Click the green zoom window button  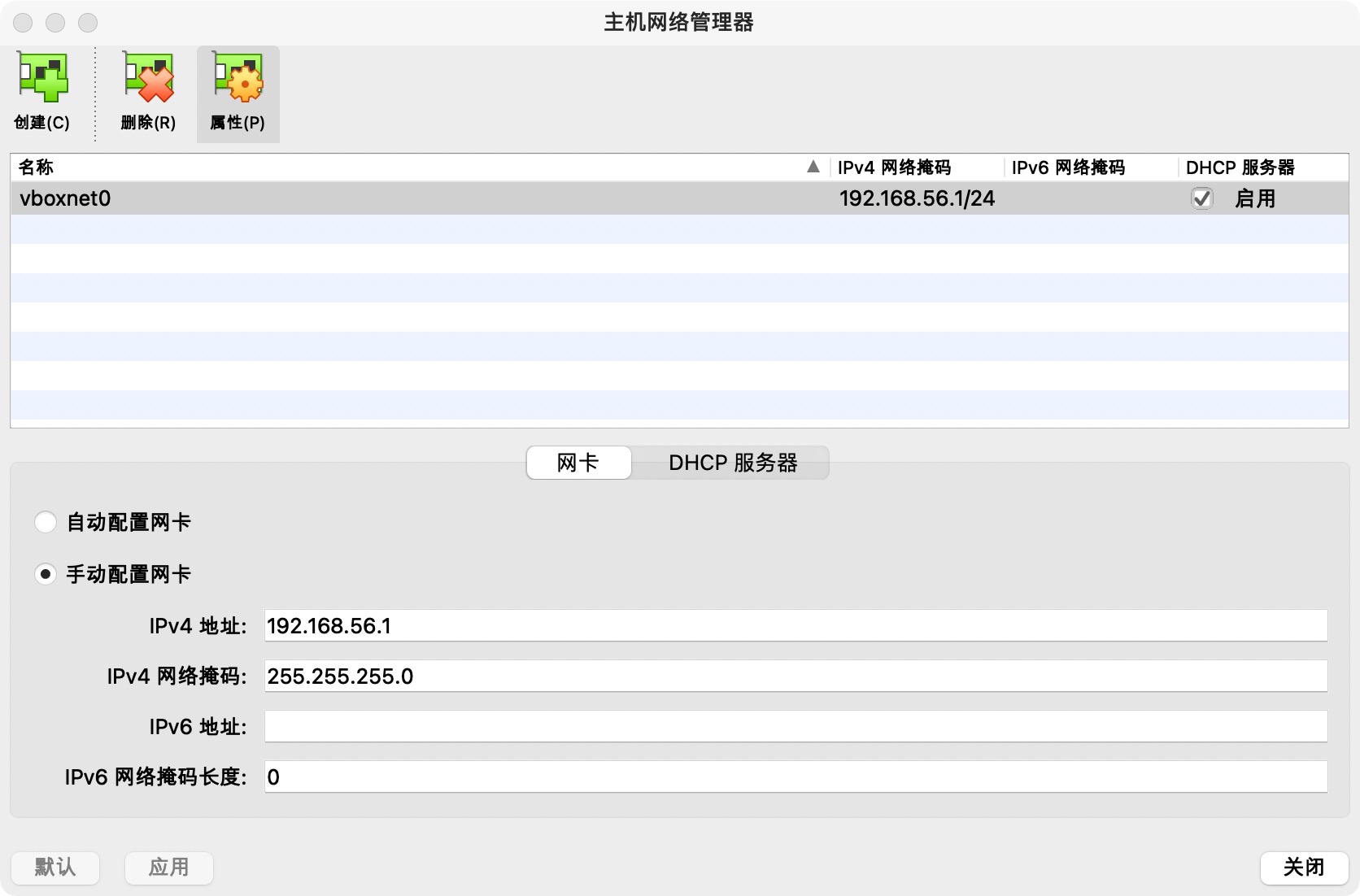88,23
